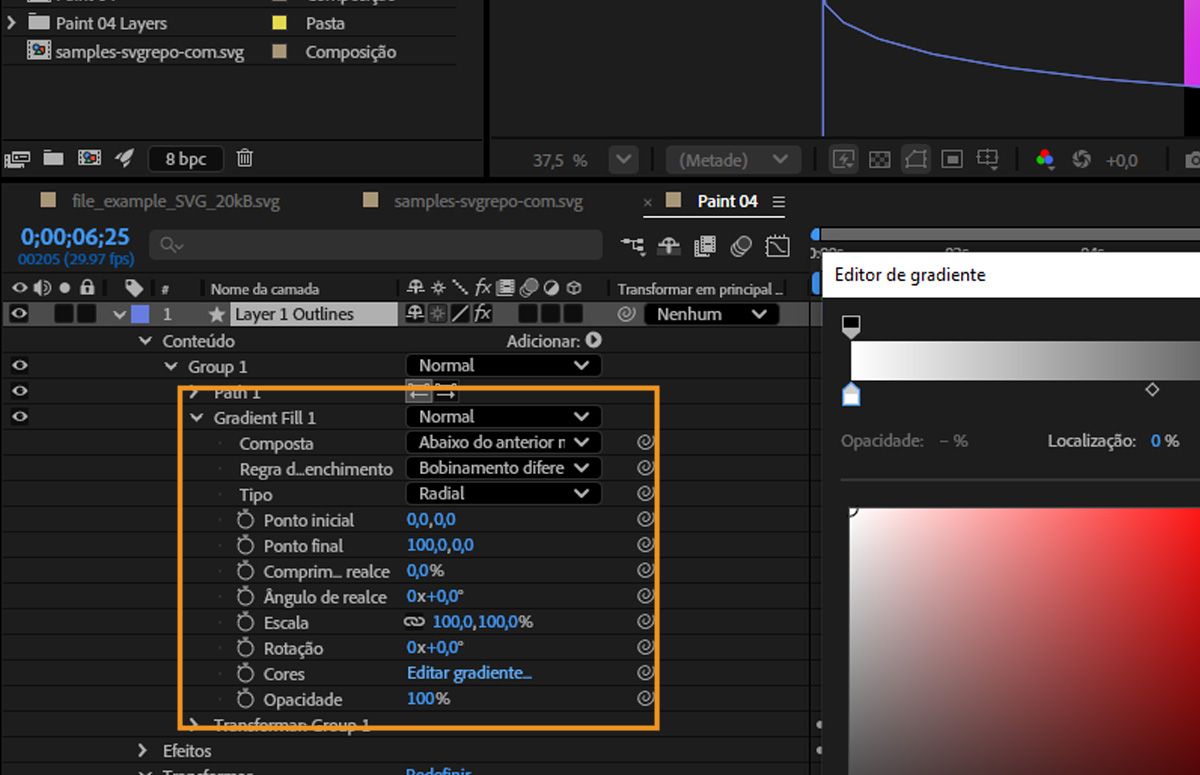
Task: Click the Frame Blending enable icon in the timeline
Action: tap(705, 245)
